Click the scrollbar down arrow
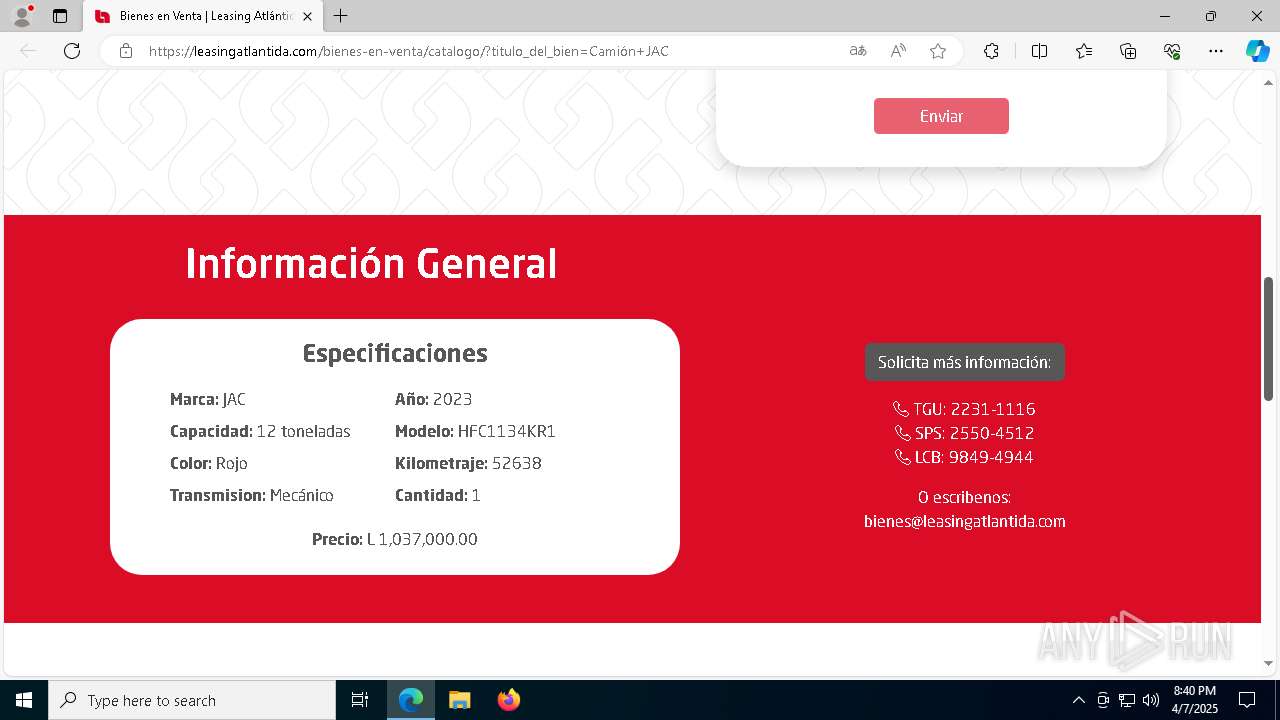 point(1269,663)
